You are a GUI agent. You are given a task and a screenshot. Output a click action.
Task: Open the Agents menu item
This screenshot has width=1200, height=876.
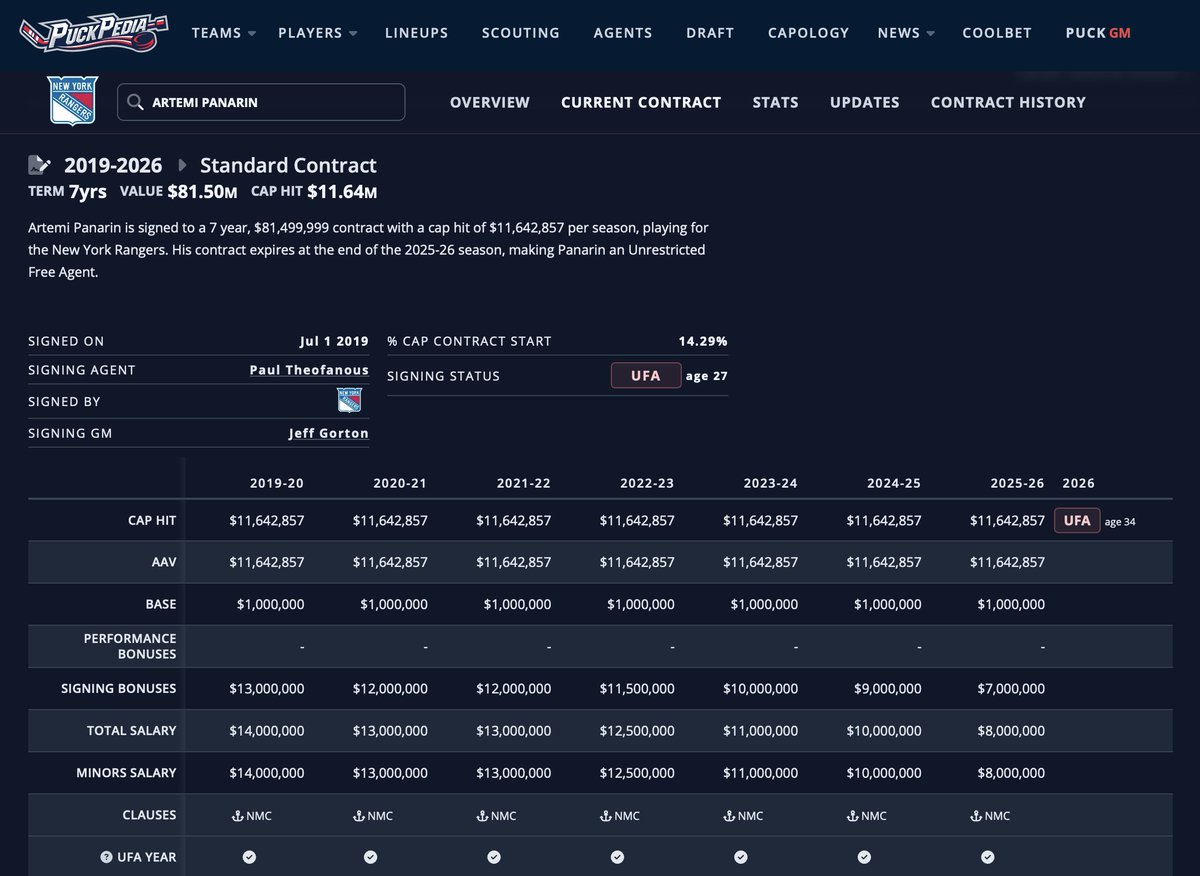(623, 33)
